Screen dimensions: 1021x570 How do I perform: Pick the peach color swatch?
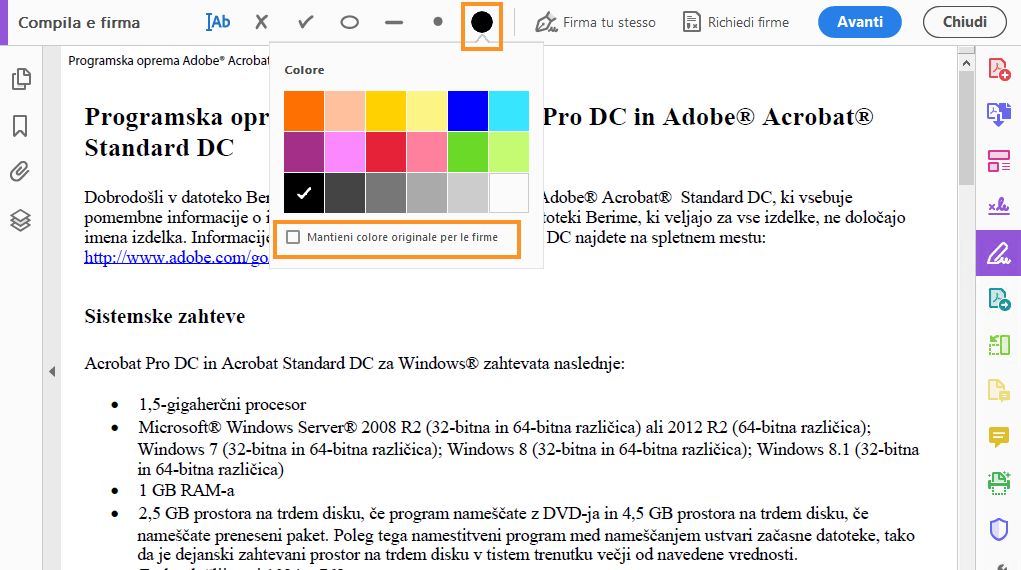click(x=345, y=111)
